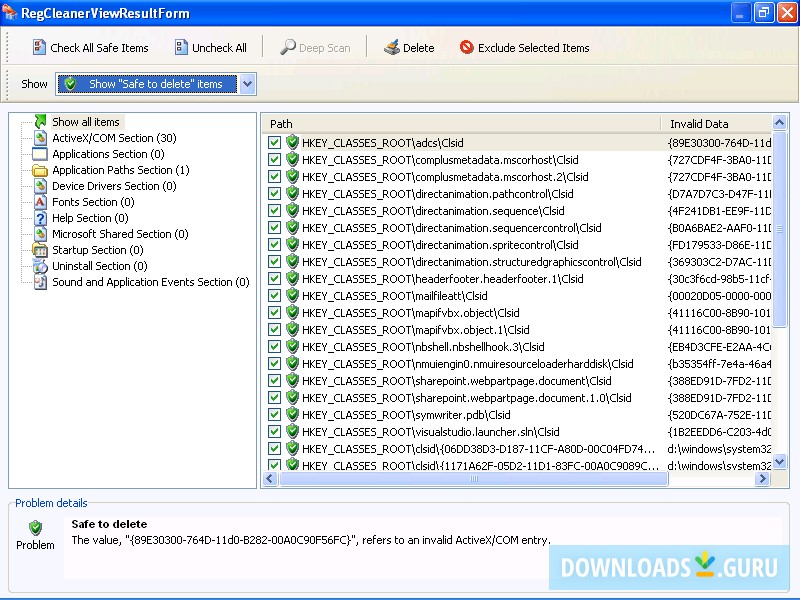800x600 pixels.
Task: Click the Sound and Application Events icon
Action: tap(40, 282)
